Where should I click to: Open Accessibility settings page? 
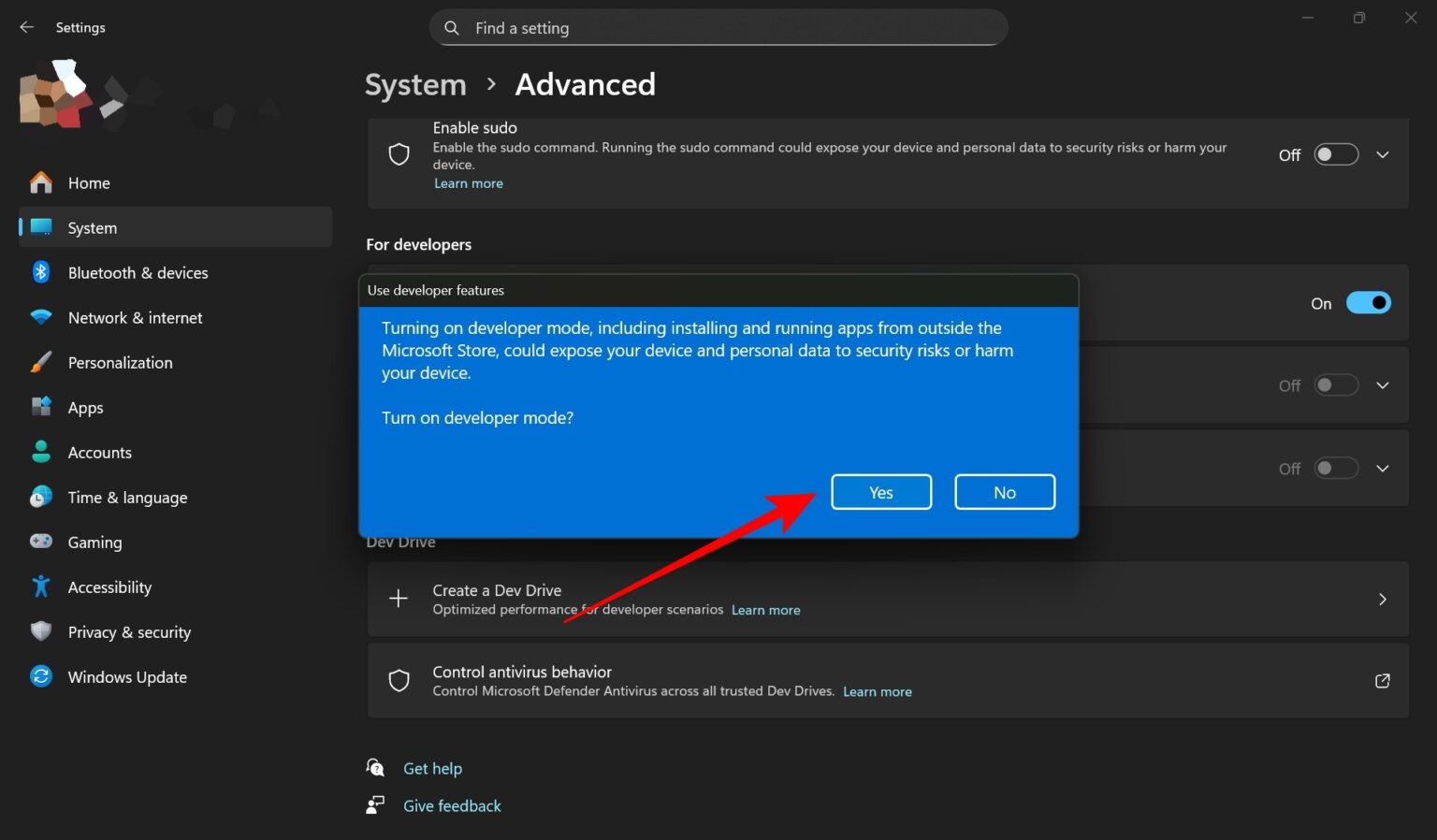[176, 587]
